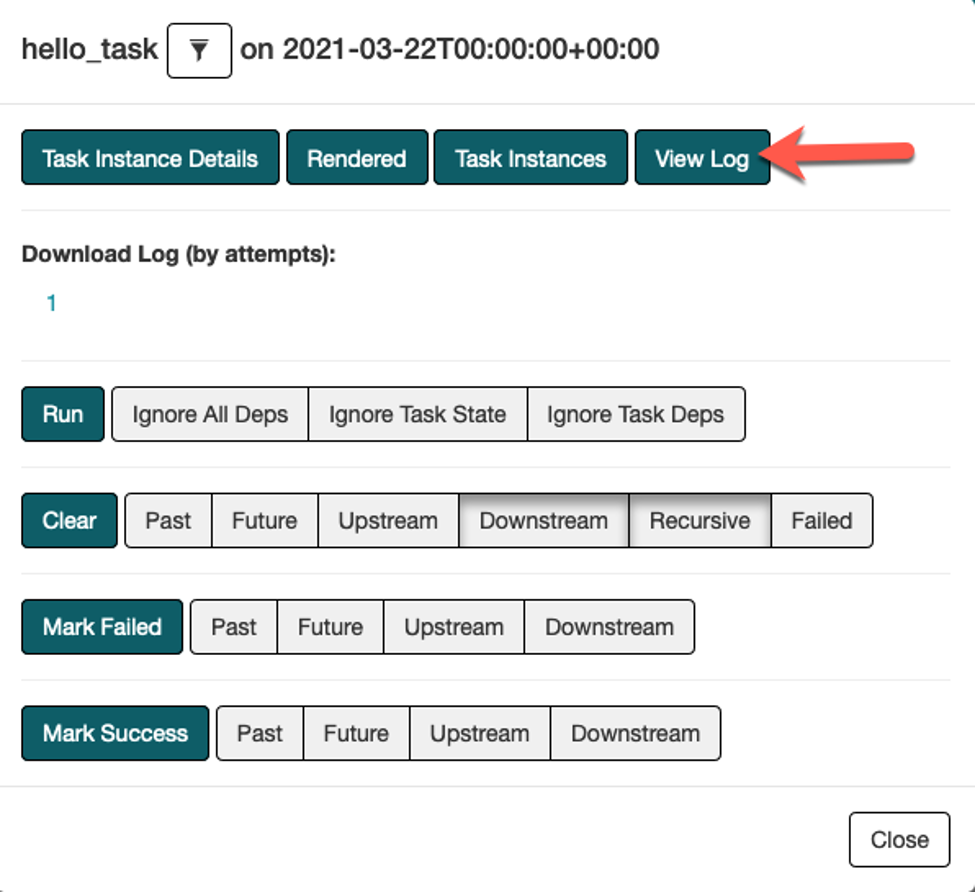
Task: Click the Mark Success button
Action: coord(115,733)
